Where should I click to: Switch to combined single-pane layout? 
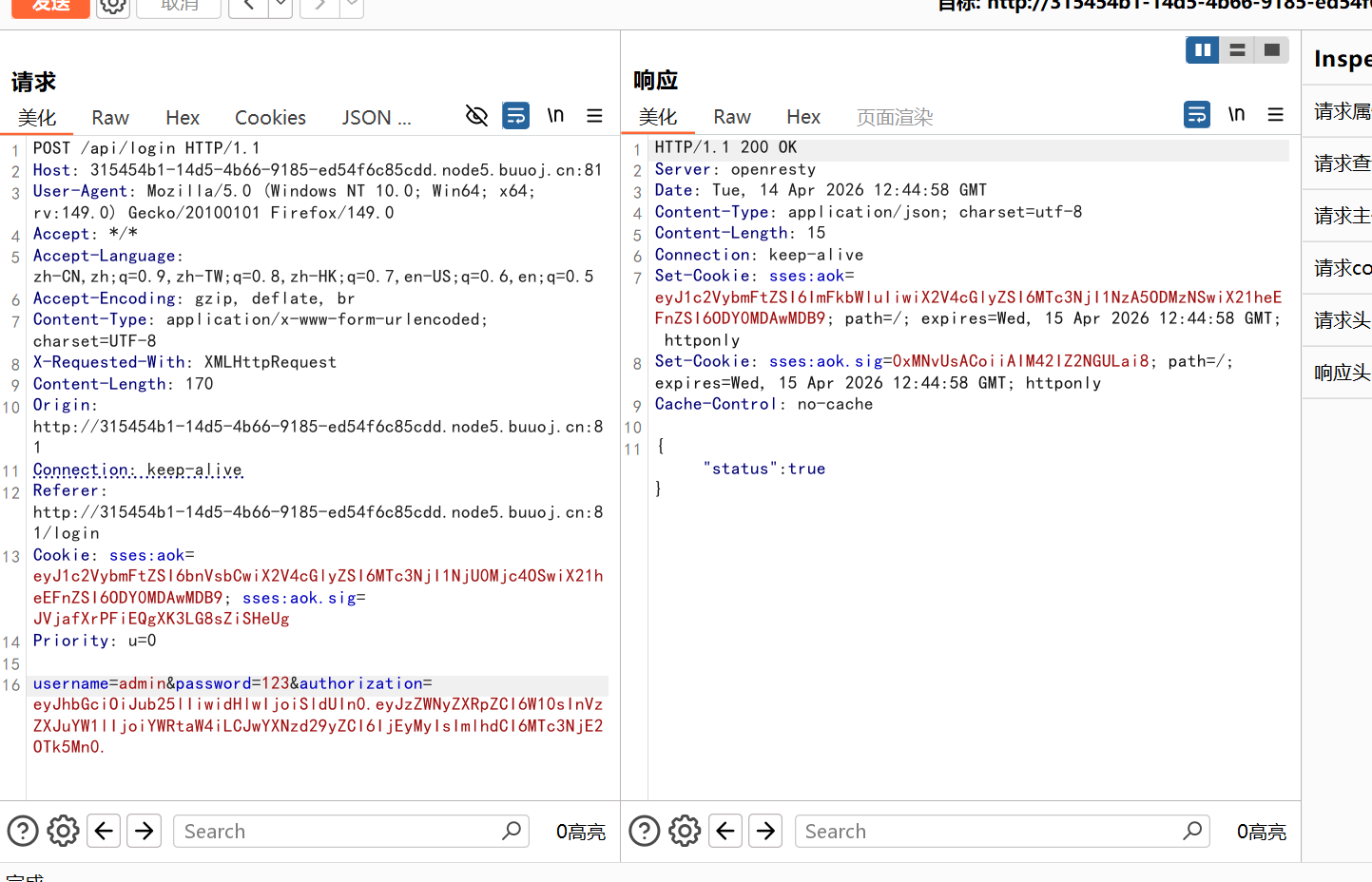point(1271,50)
